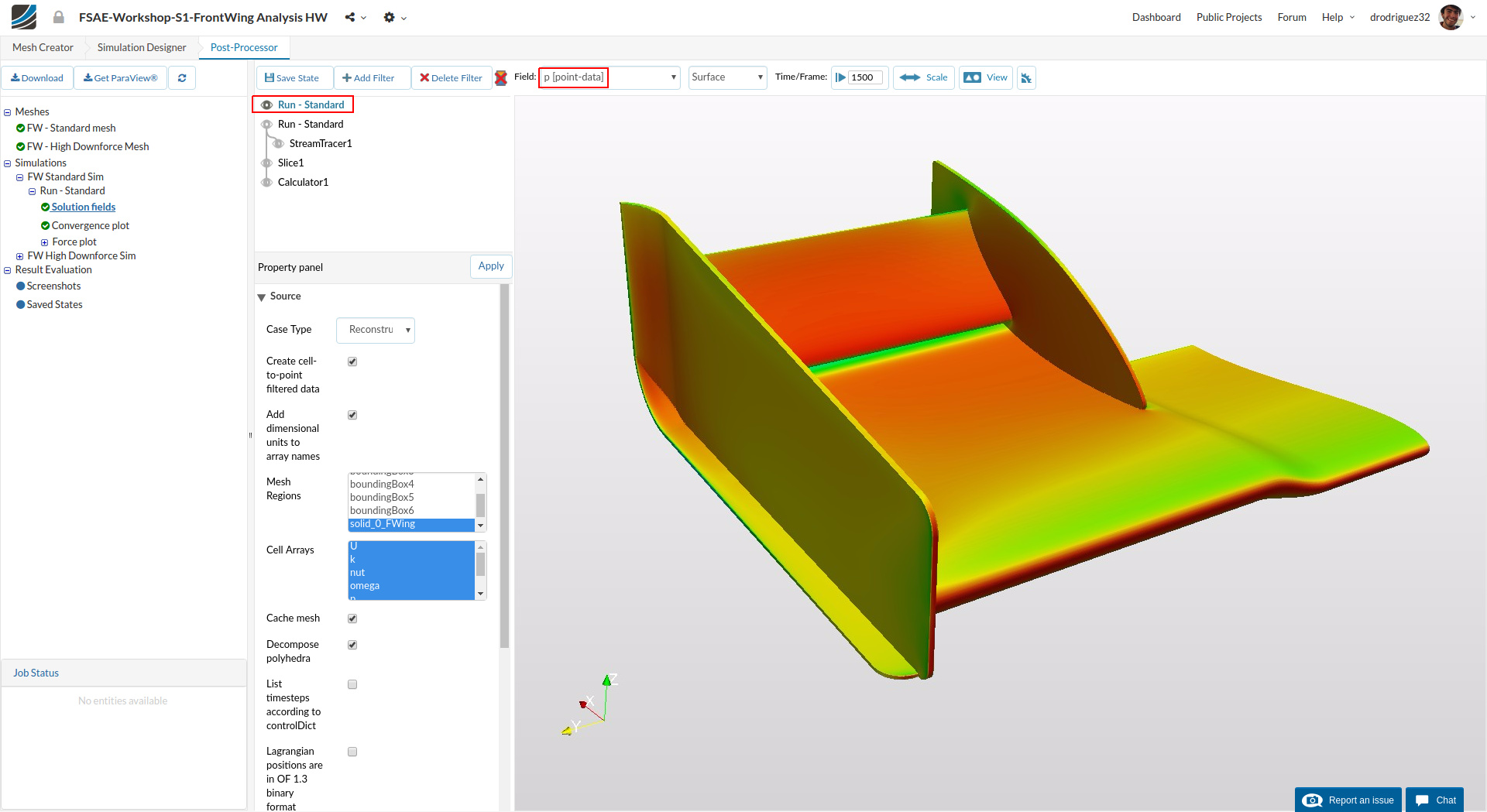
Task: Open Public Projects page
Action: [x=1229, y=17]
